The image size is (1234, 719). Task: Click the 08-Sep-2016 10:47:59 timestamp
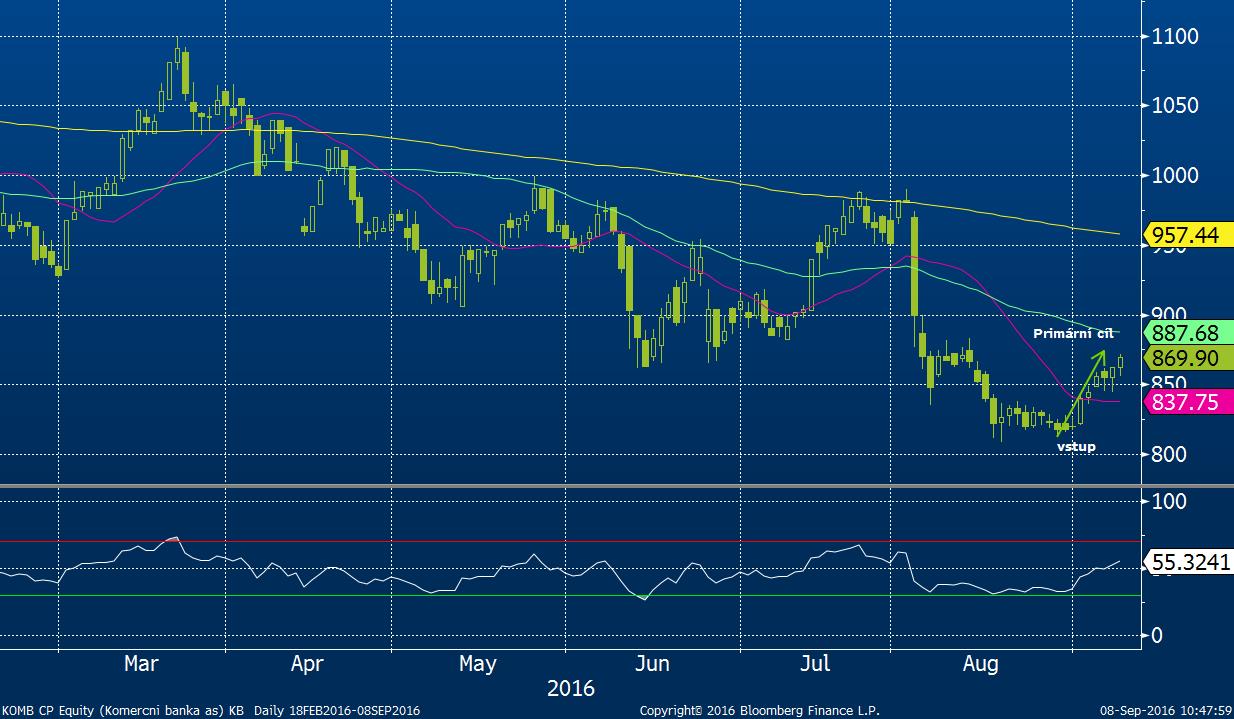1164,711
